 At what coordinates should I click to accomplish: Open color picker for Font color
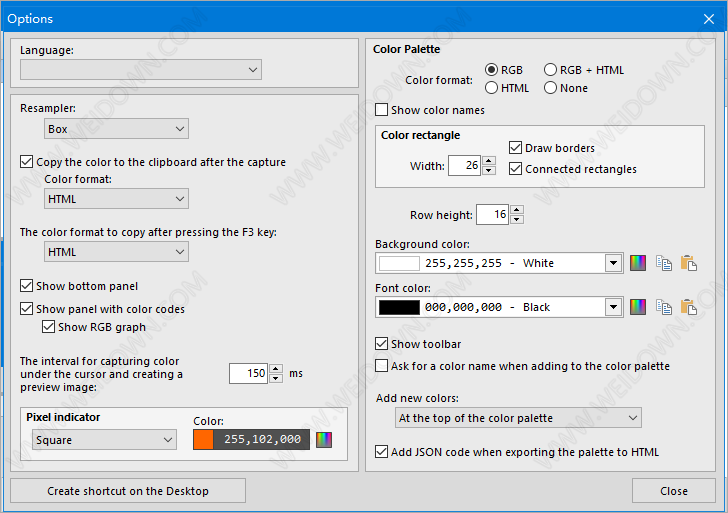coord(637,307)
